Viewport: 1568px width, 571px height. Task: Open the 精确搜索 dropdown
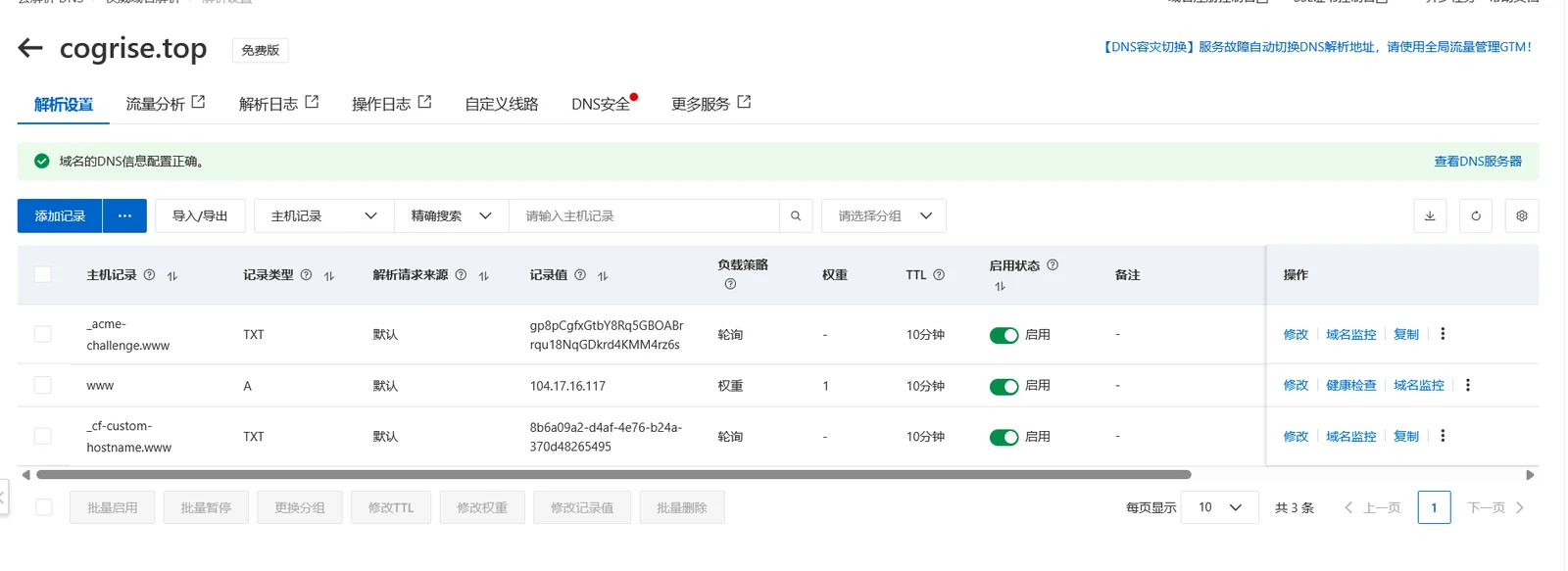[452, 216]
